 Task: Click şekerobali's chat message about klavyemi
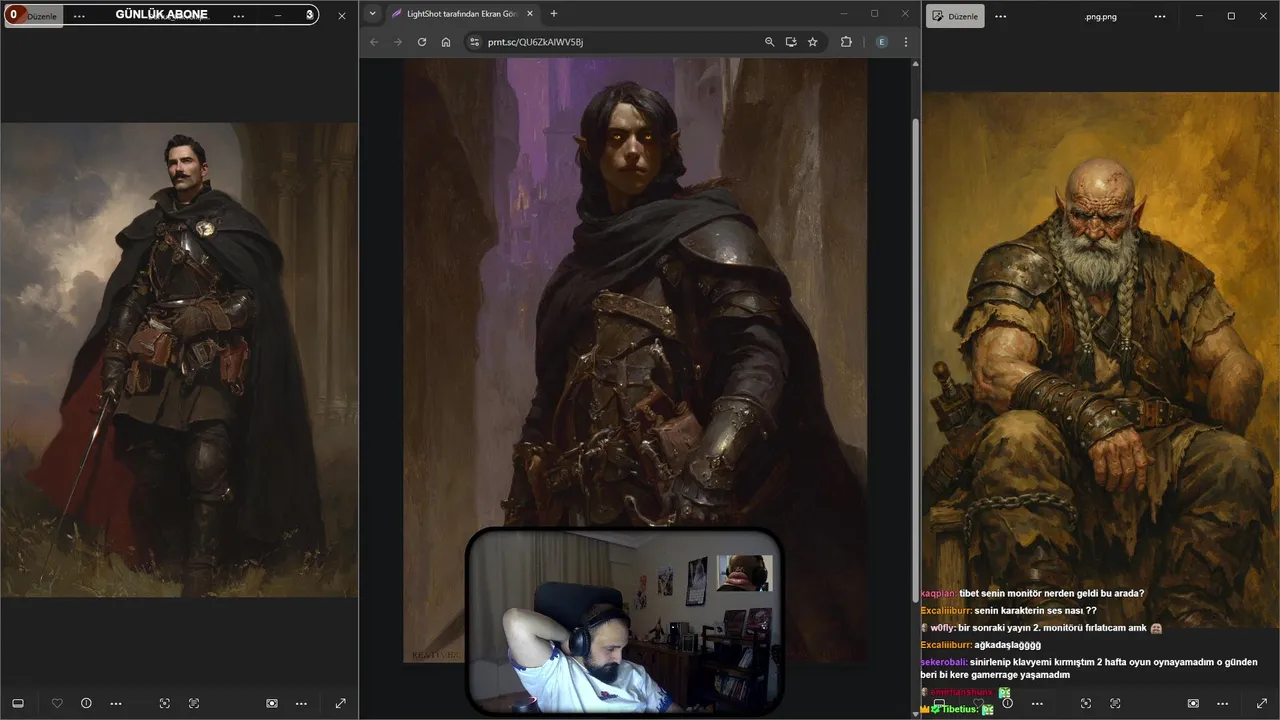point(1088,668)
